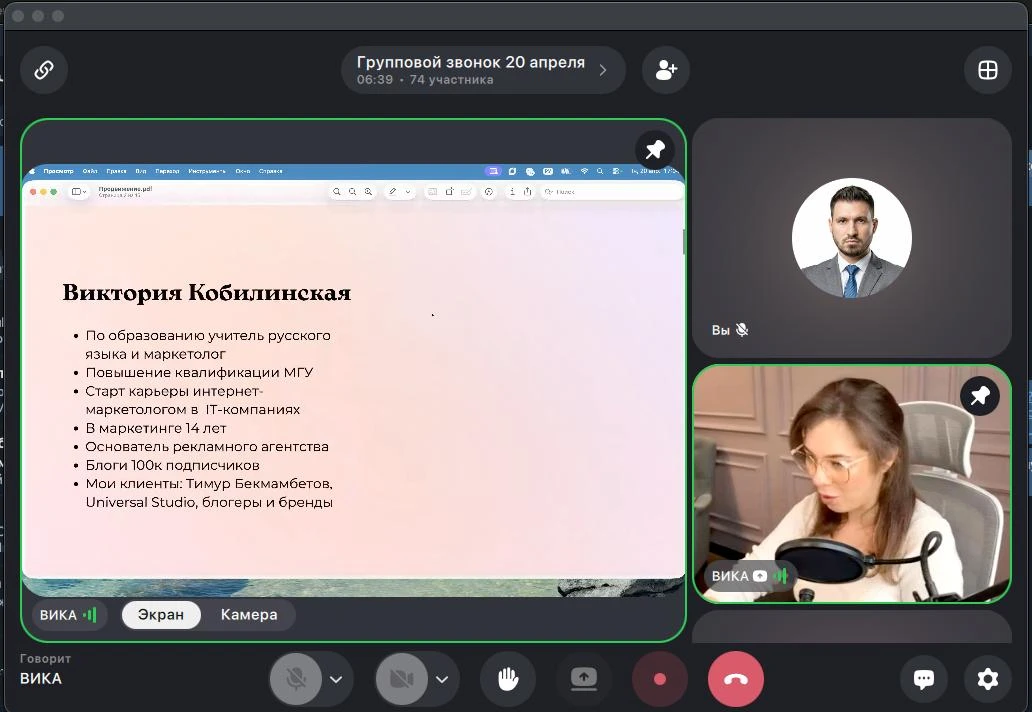The image size is (1032, 712).
Task: Turn on your camera
Action: tap(401, 679)
